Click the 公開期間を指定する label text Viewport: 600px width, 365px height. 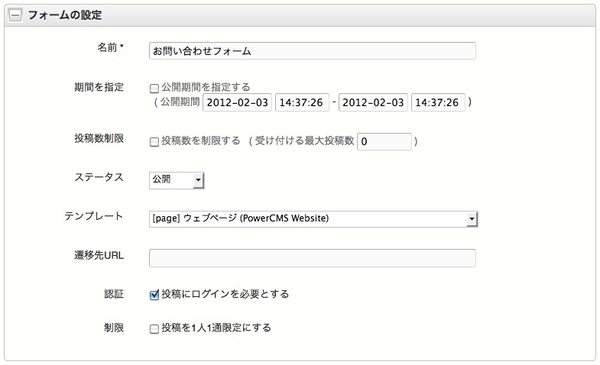pyautogui.click(x=205, y=87)
